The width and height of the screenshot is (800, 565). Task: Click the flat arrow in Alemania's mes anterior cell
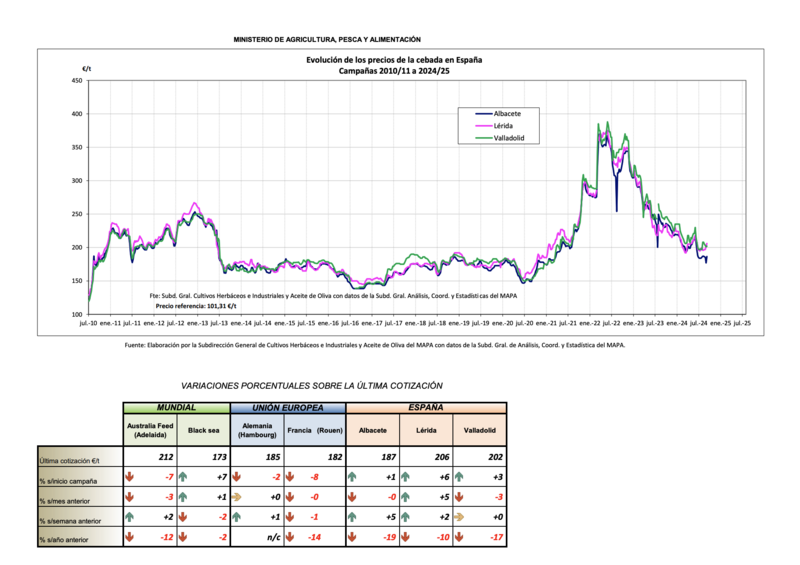[238, 498]
